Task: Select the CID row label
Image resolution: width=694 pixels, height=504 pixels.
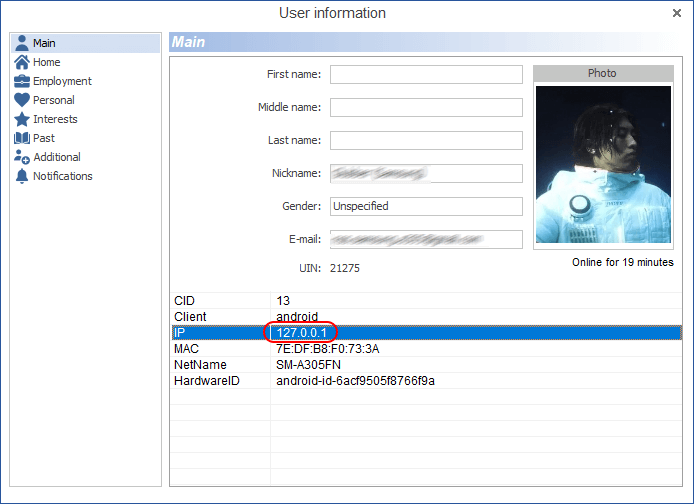Action: (x=184, y=301)
